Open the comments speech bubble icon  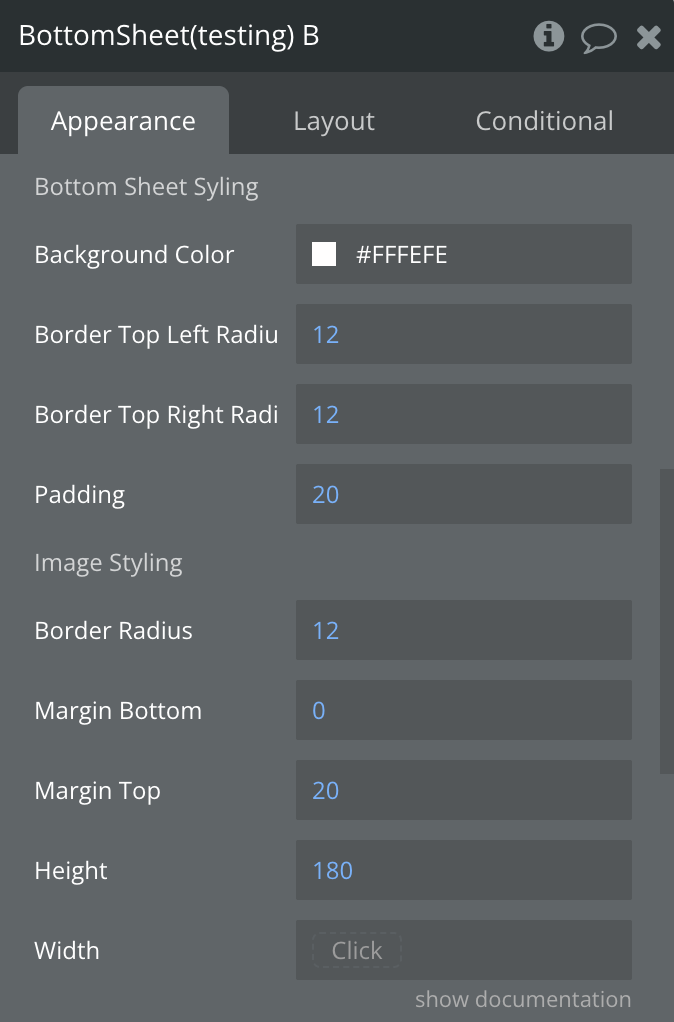598,38
